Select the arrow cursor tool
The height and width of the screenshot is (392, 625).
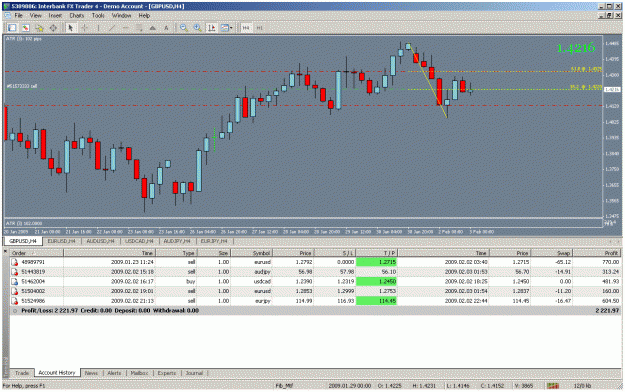click(71, 28)
